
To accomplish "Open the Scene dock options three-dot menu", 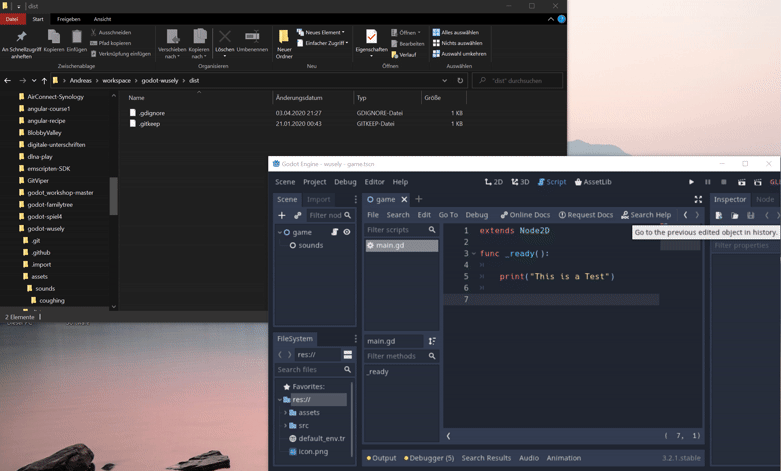I will [355, 199].
